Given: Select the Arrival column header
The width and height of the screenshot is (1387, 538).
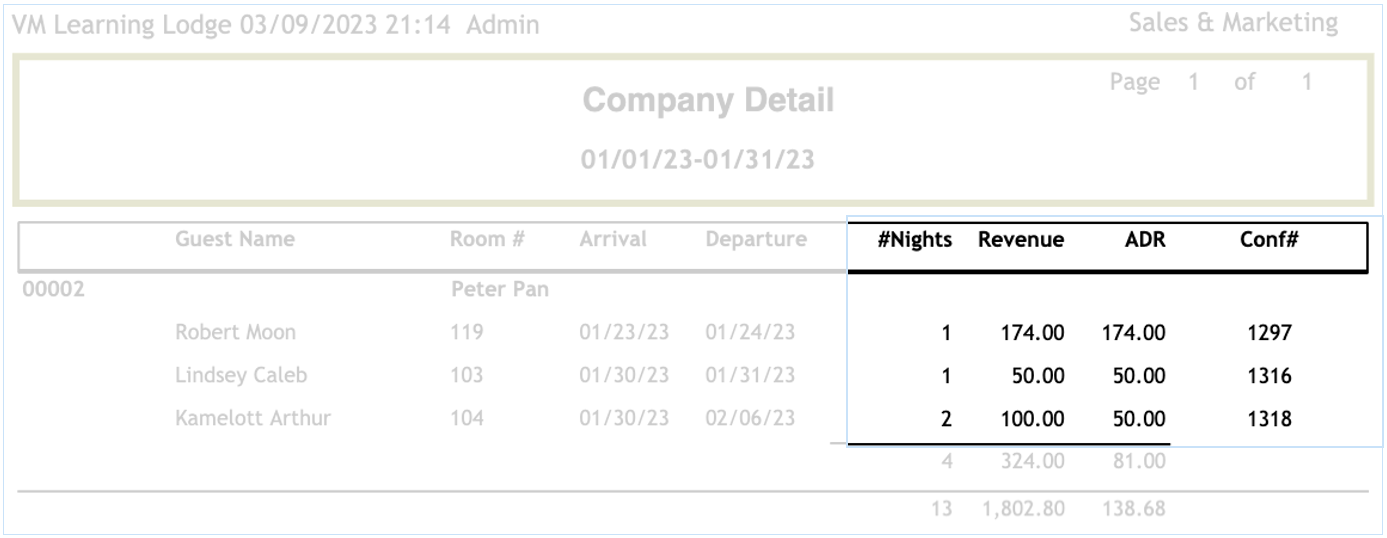Looking at the screenshot, I should coord(613,240).
